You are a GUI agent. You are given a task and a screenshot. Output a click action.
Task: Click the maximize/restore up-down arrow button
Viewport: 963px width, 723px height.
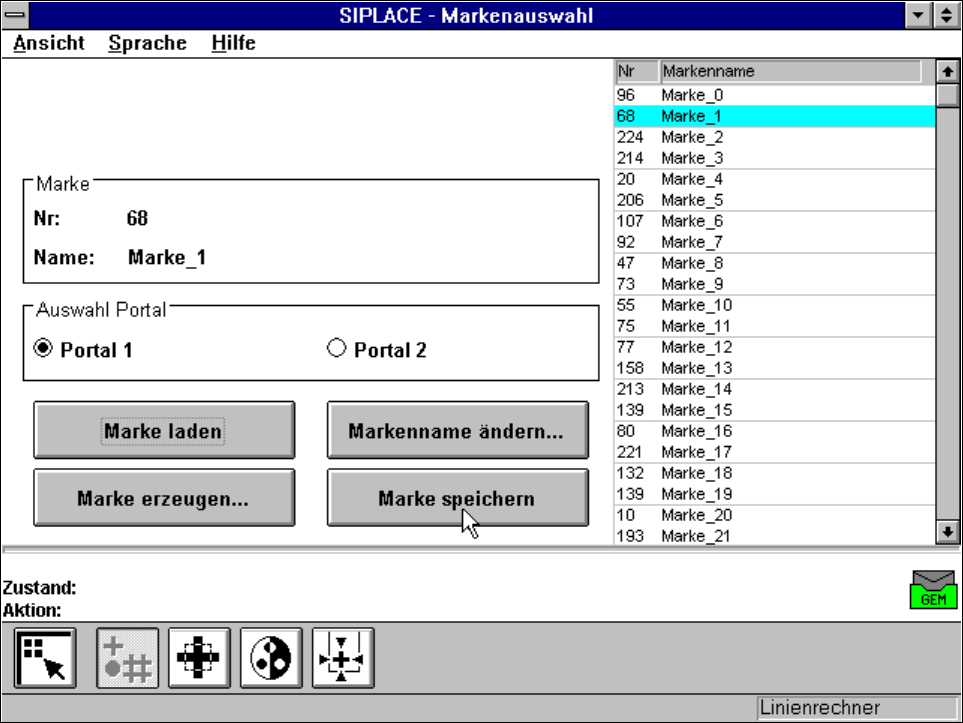point(947,15)
